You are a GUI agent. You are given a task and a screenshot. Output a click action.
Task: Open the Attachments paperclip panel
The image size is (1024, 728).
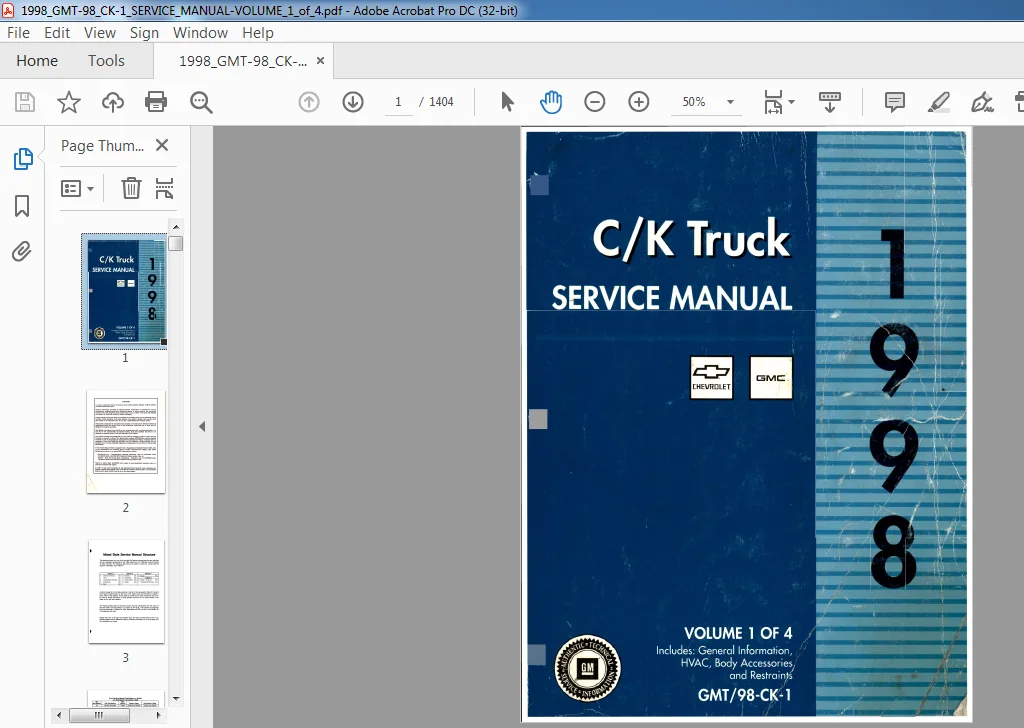(x=22, y=251)
